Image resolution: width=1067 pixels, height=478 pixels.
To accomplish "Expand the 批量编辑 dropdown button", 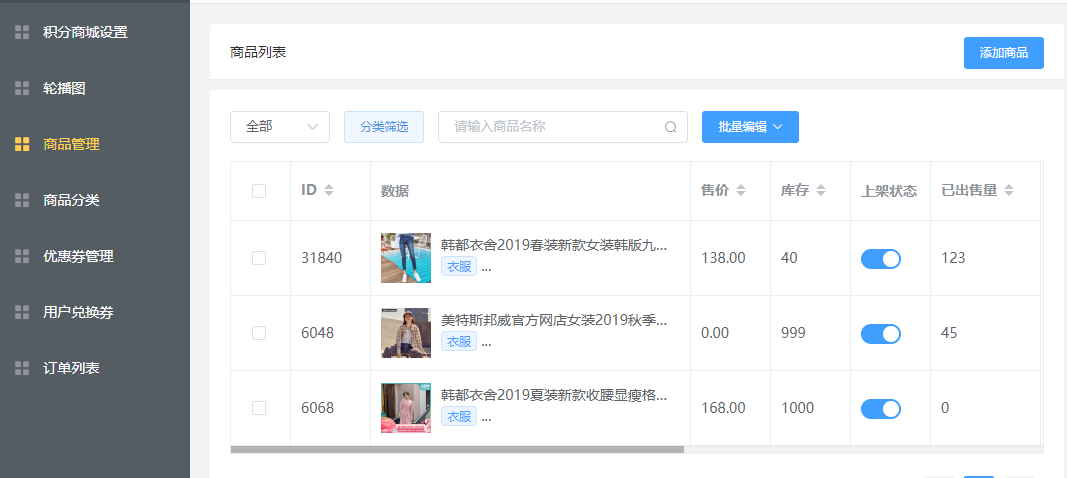I will click(x=750, y=127).
